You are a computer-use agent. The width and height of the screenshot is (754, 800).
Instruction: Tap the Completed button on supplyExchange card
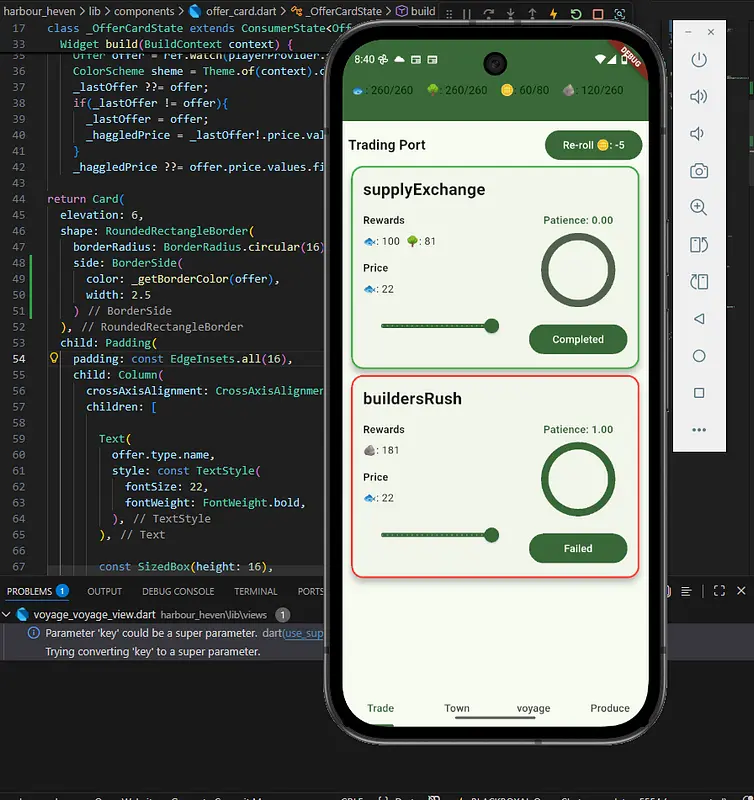click(x=578, y=339)
